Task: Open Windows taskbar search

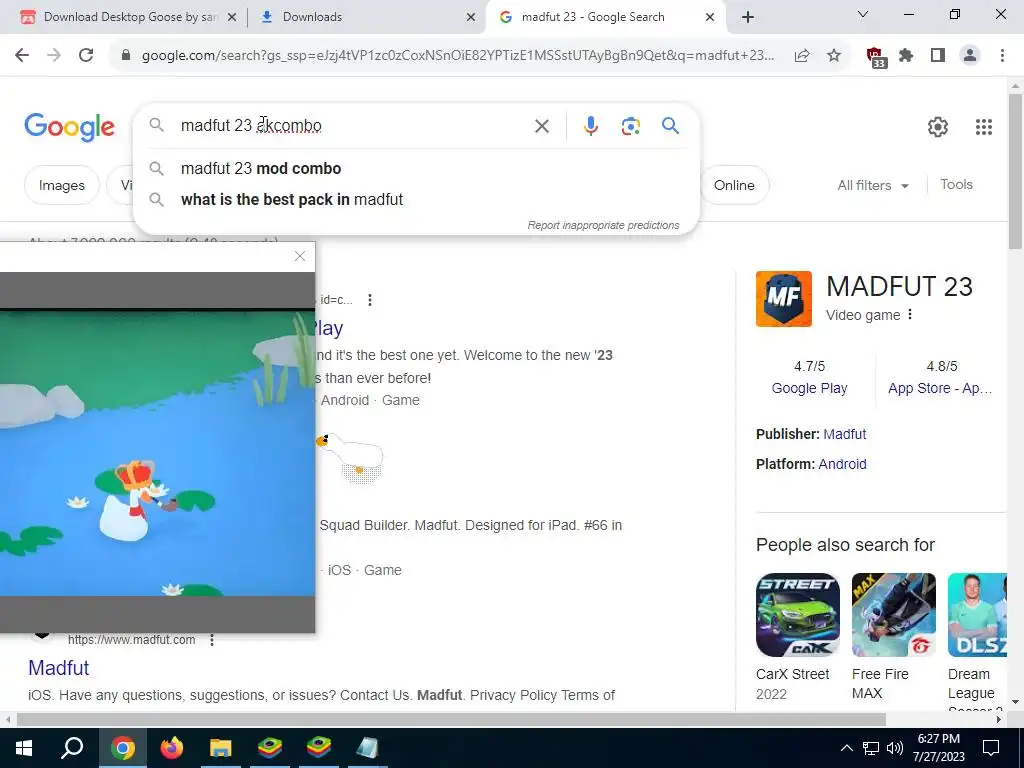Action: [x=72, y=748]
